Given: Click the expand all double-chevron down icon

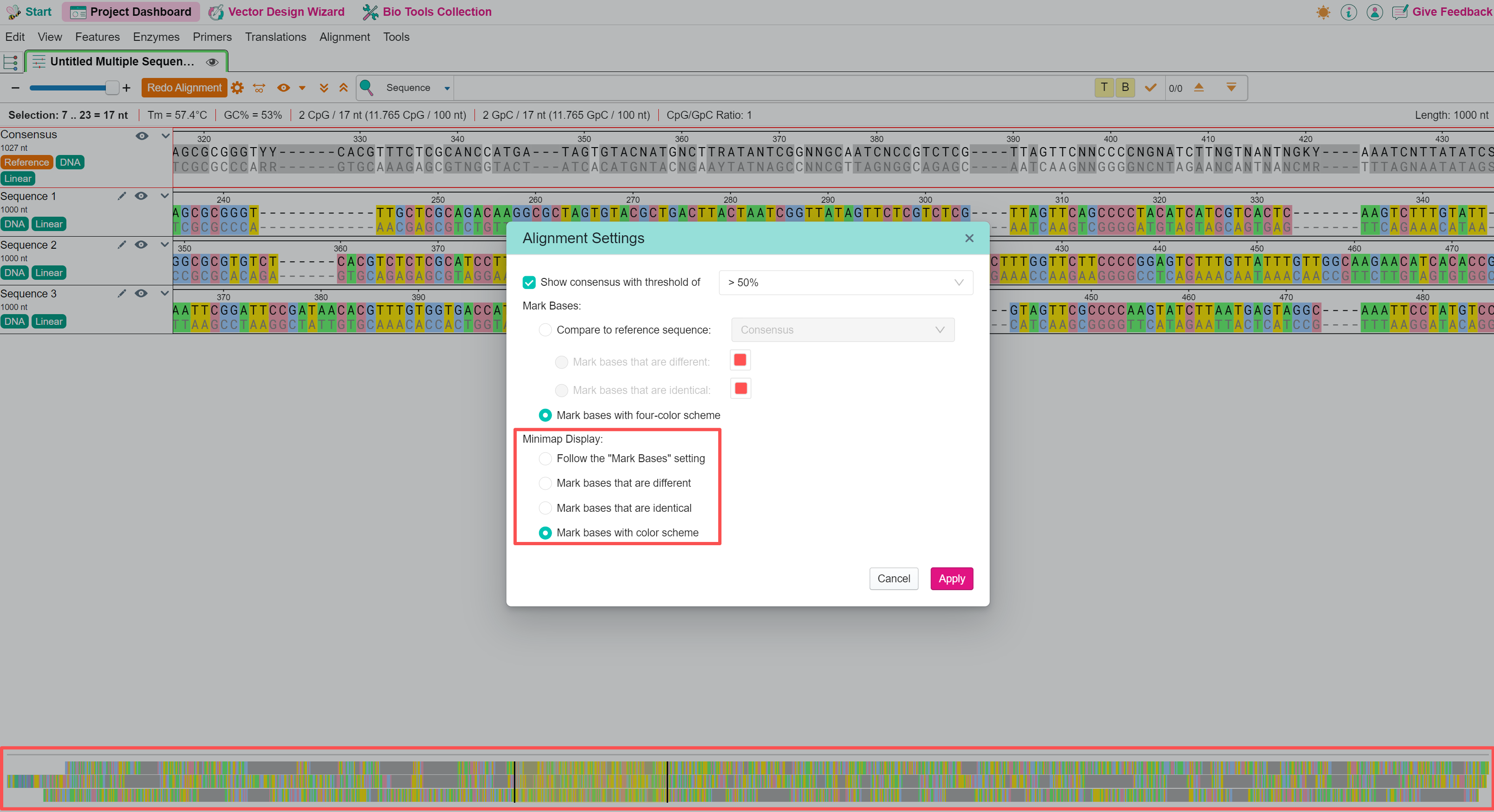Looking at the screenshot, I should tap(324, 88).
